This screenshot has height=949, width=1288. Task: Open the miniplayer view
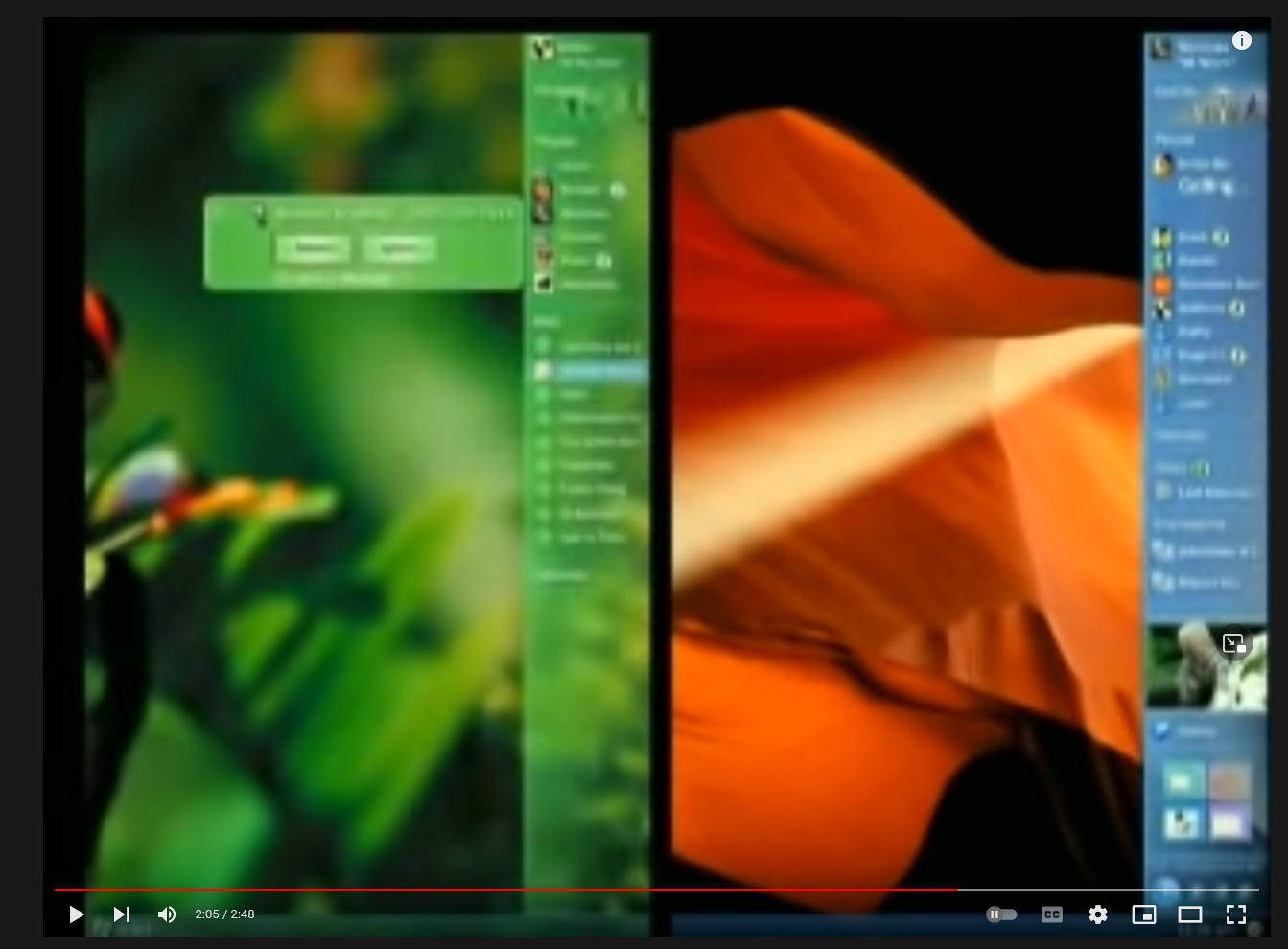[x=1144, y=914]
